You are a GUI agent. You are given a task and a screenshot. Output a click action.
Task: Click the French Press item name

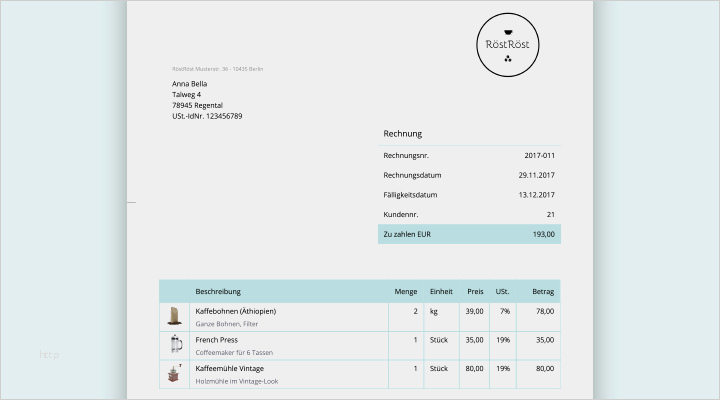coord(216,340)
